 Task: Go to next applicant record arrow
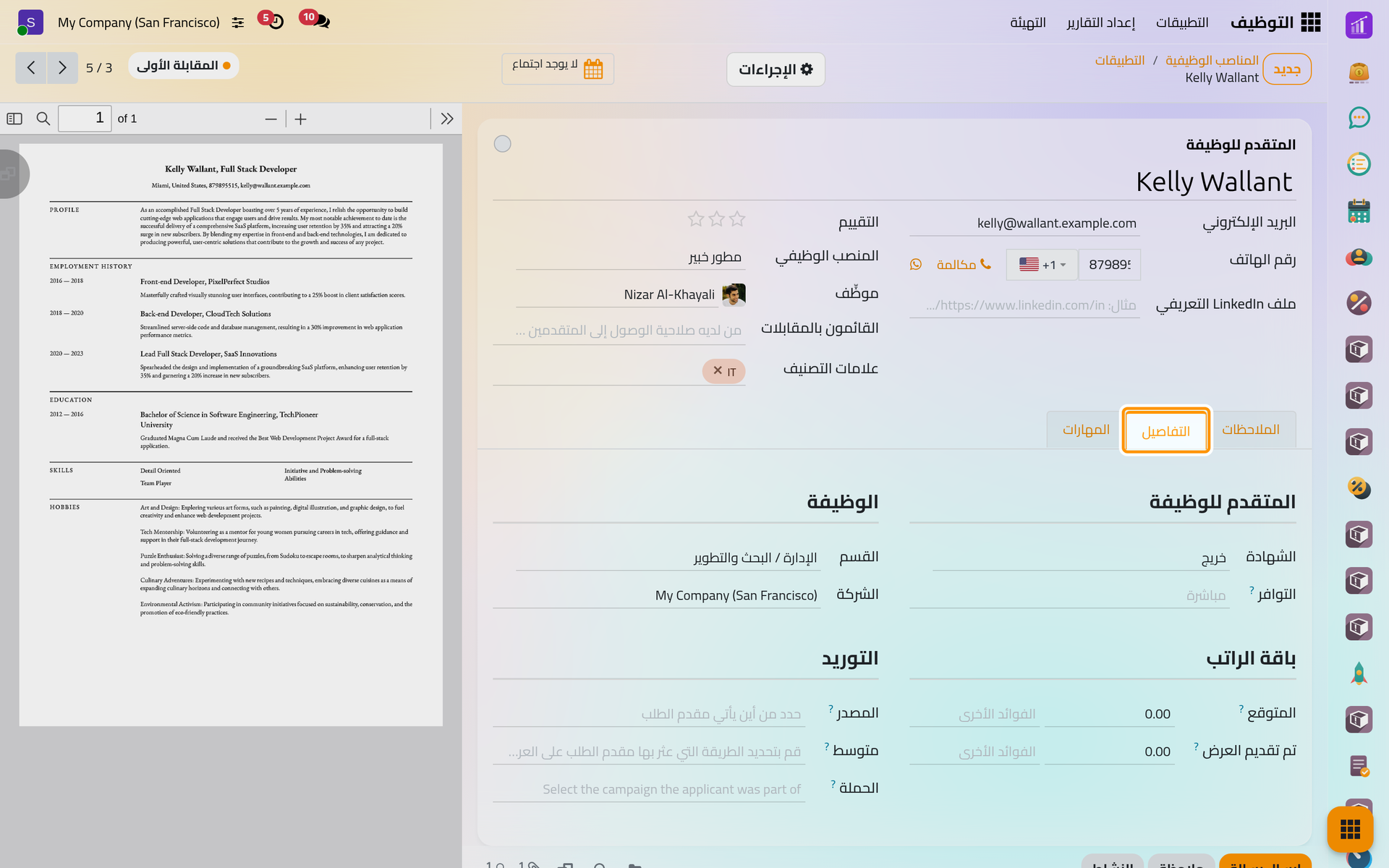(x=62, y=68)
